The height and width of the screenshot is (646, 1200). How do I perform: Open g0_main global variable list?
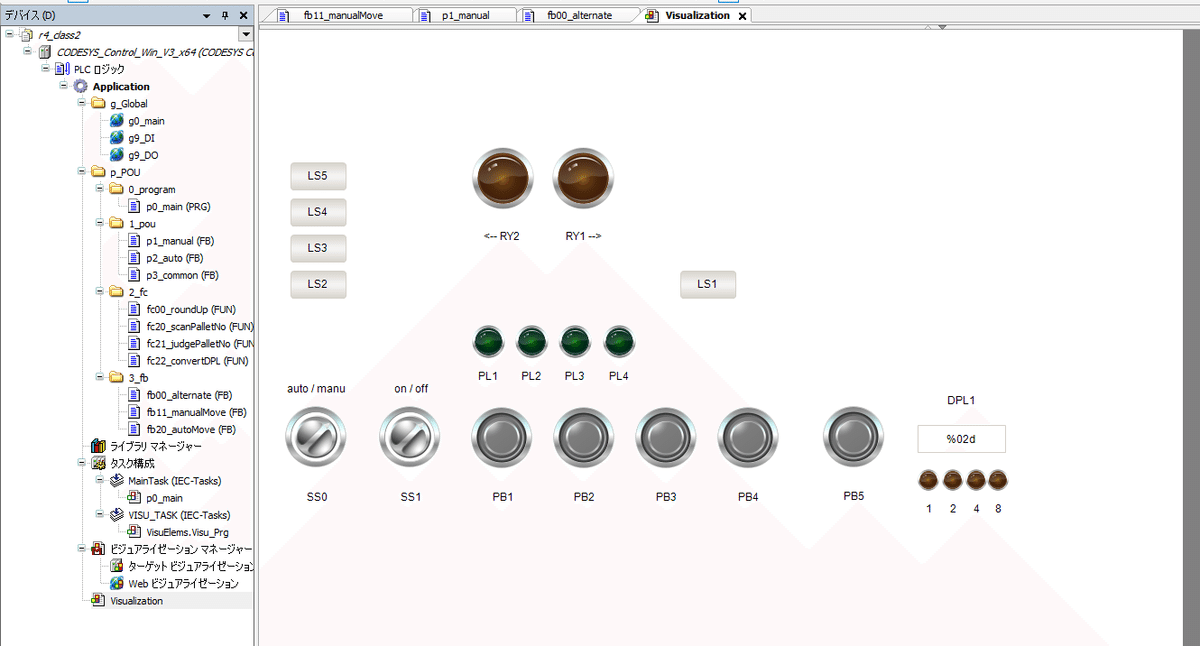coord(145,121)
